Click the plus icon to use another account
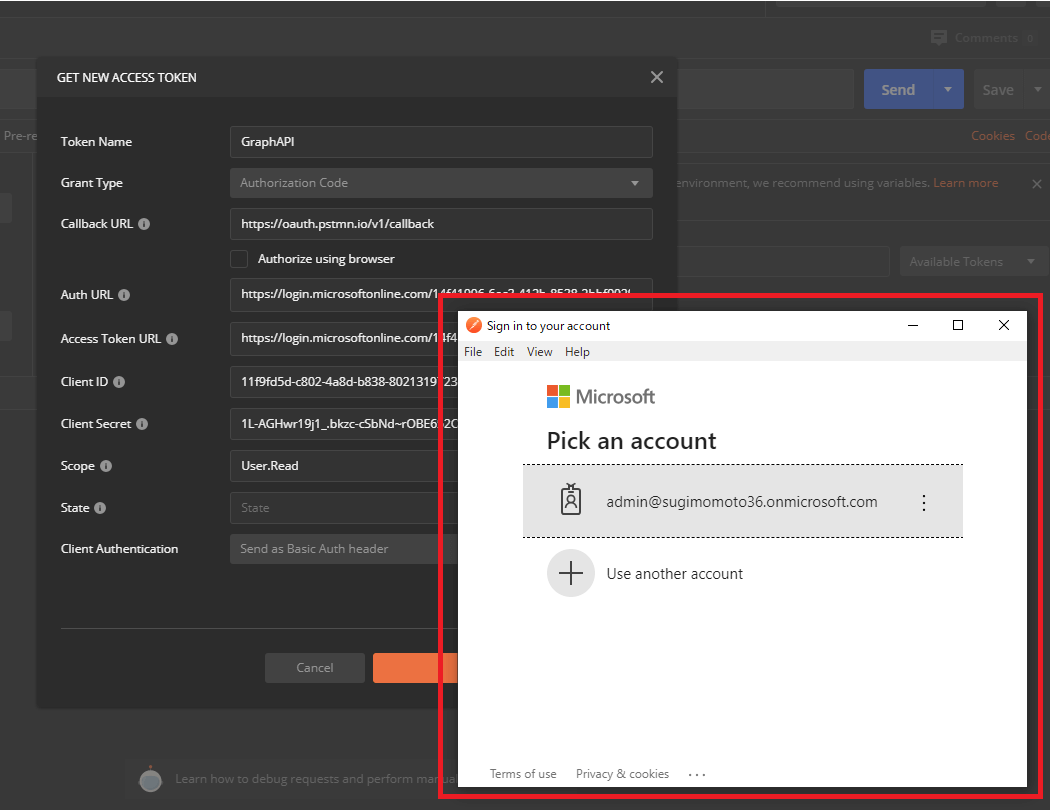 (x=571, y=574)
